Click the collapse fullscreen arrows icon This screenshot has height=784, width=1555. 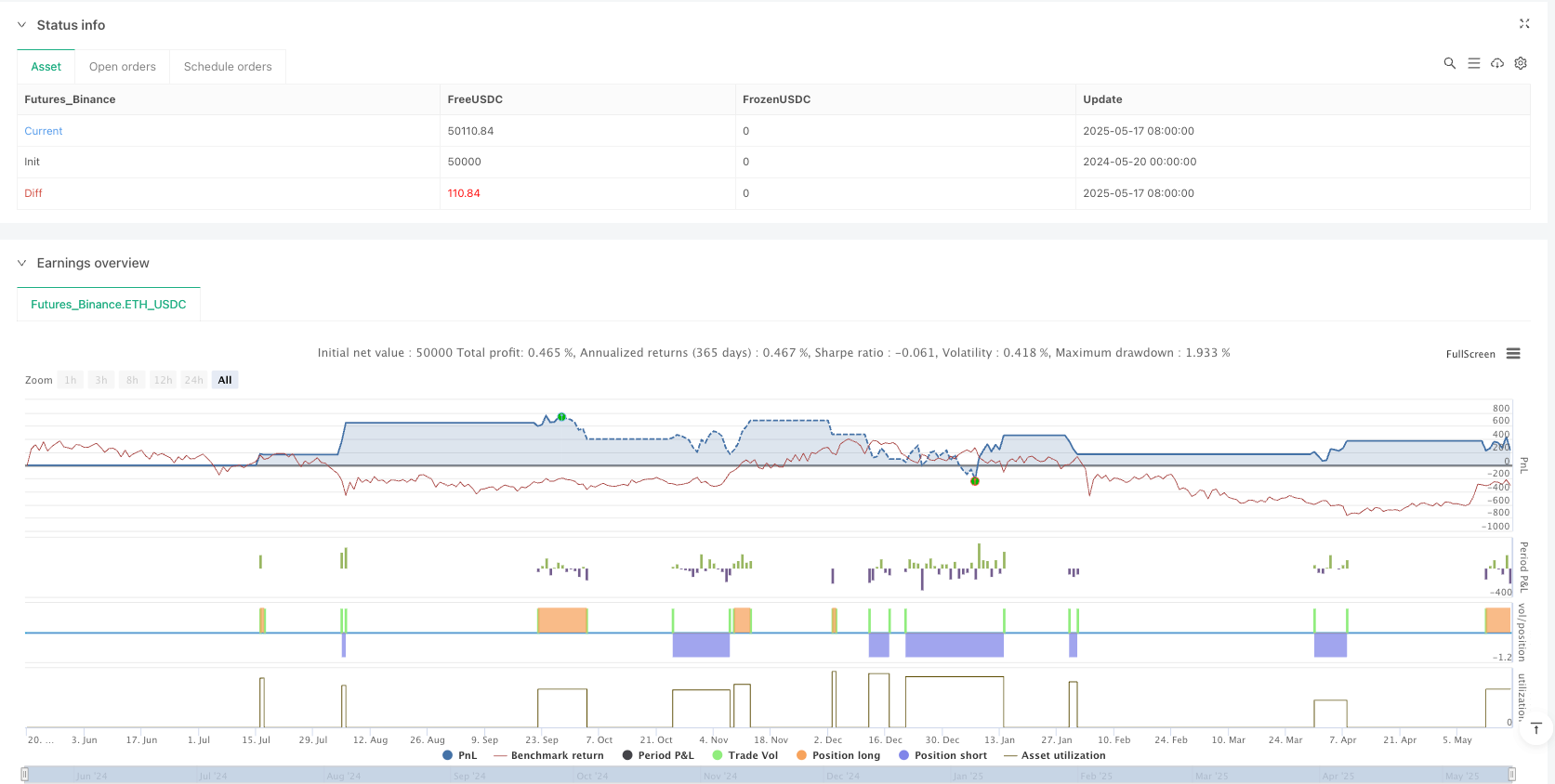1524,24
